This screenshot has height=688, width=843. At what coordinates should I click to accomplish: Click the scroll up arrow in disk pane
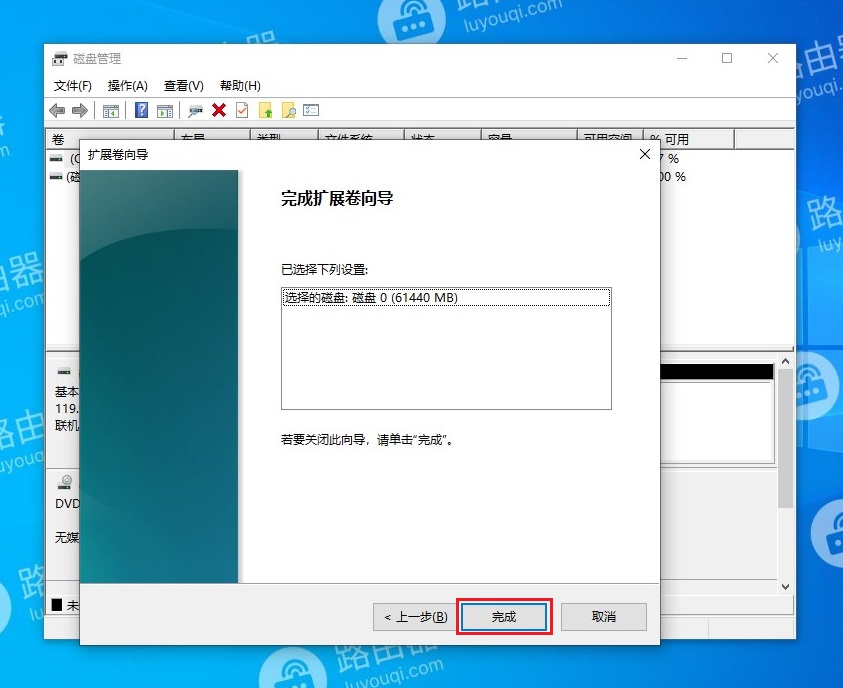point(785,362)
